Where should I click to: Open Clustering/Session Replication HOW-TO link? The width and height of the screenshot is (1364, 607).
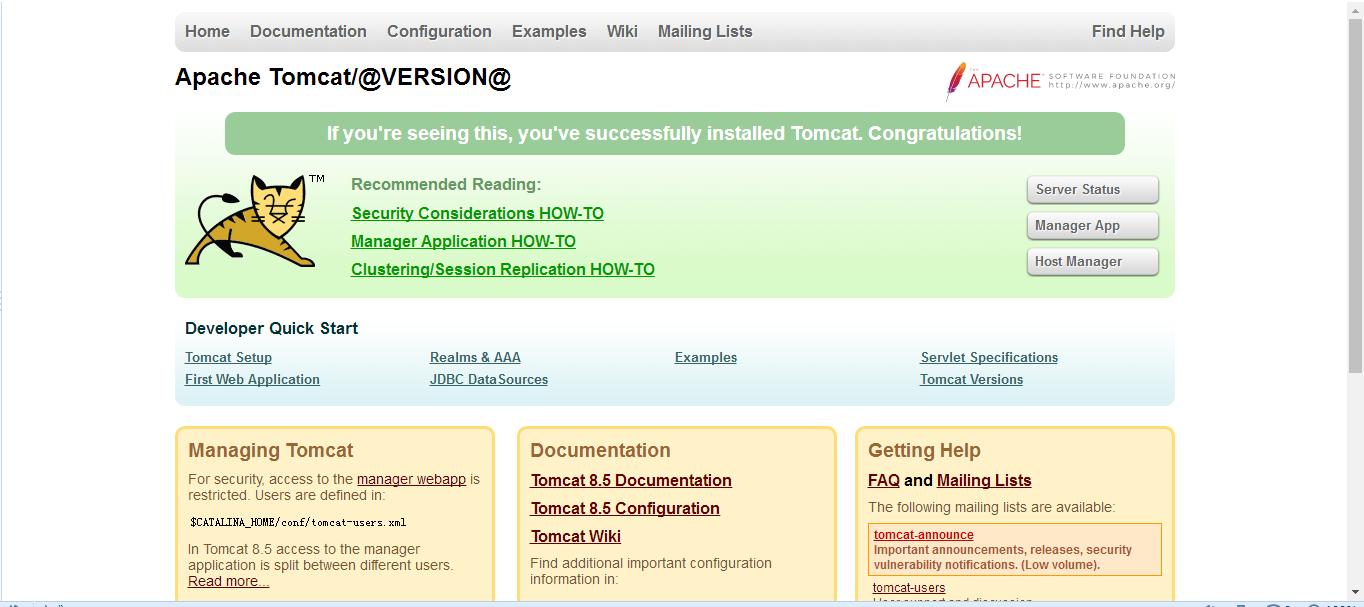pyautogui.click(x=503, y=269)
